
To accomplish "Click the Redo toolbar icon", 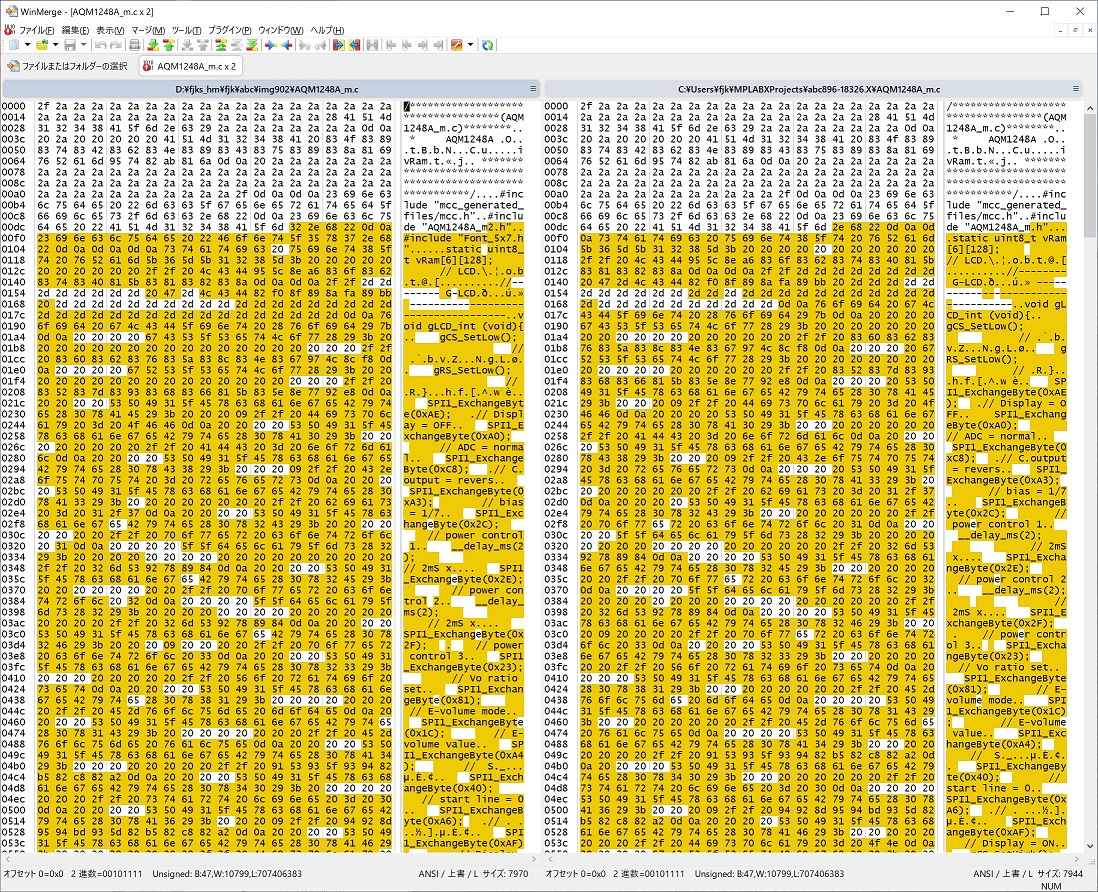I will [x=116, y=45].
